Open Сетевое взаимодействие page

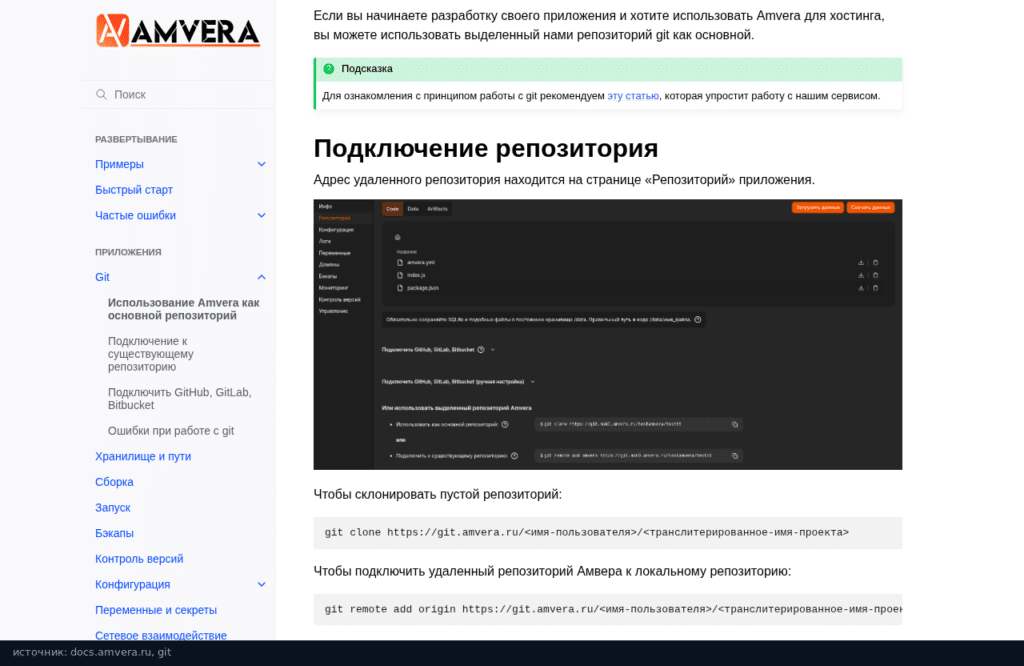click(161, 635)
